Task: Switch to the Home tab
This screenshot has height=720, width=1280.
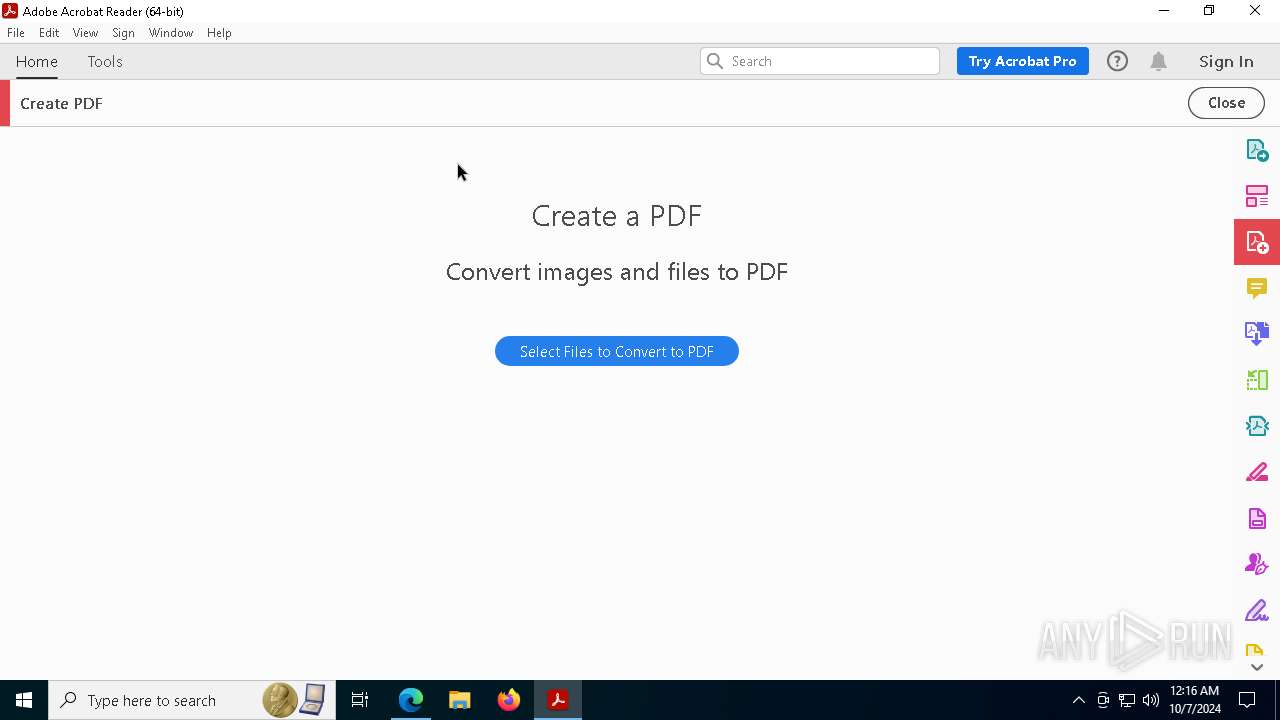Action: tap(37, 61)
